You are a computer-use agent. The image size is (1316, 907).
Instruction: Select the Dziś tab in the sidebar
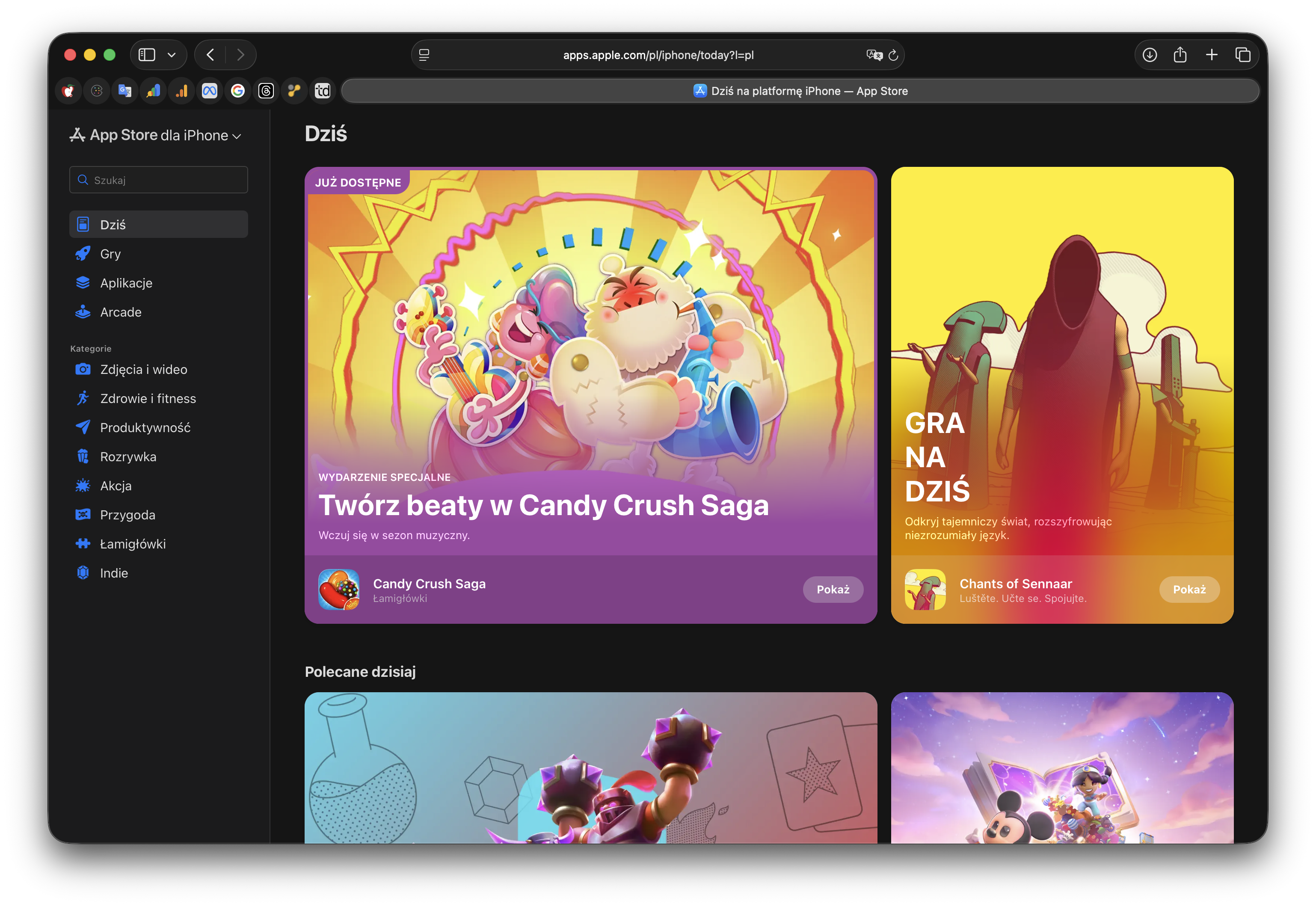[x=113, y=224]
